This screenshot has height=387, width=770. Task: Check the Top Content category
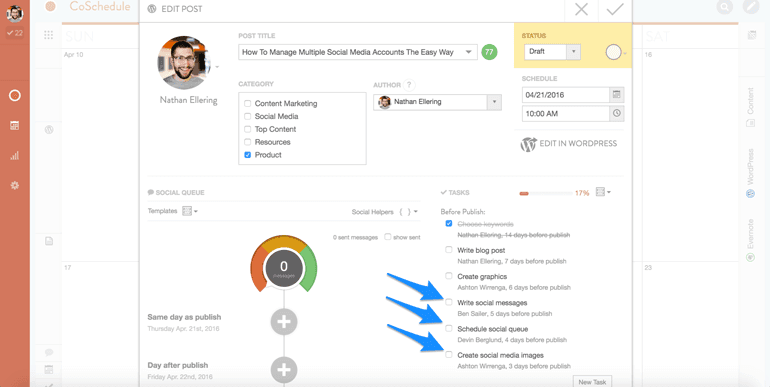click(248, 129)
